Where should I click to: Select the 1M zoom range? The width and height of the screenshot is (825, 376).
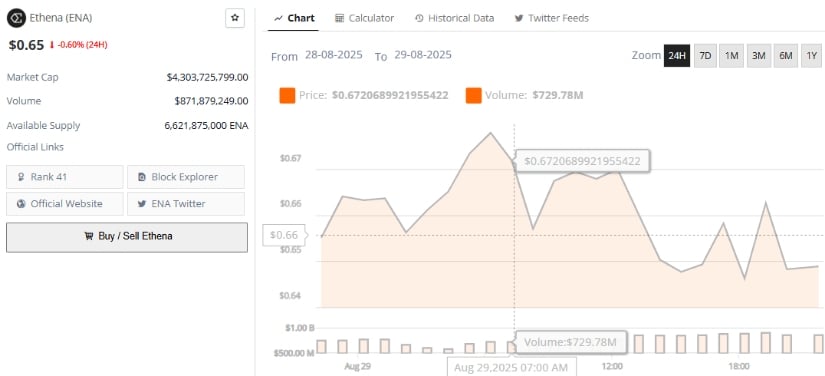click(x=731, y=56)
